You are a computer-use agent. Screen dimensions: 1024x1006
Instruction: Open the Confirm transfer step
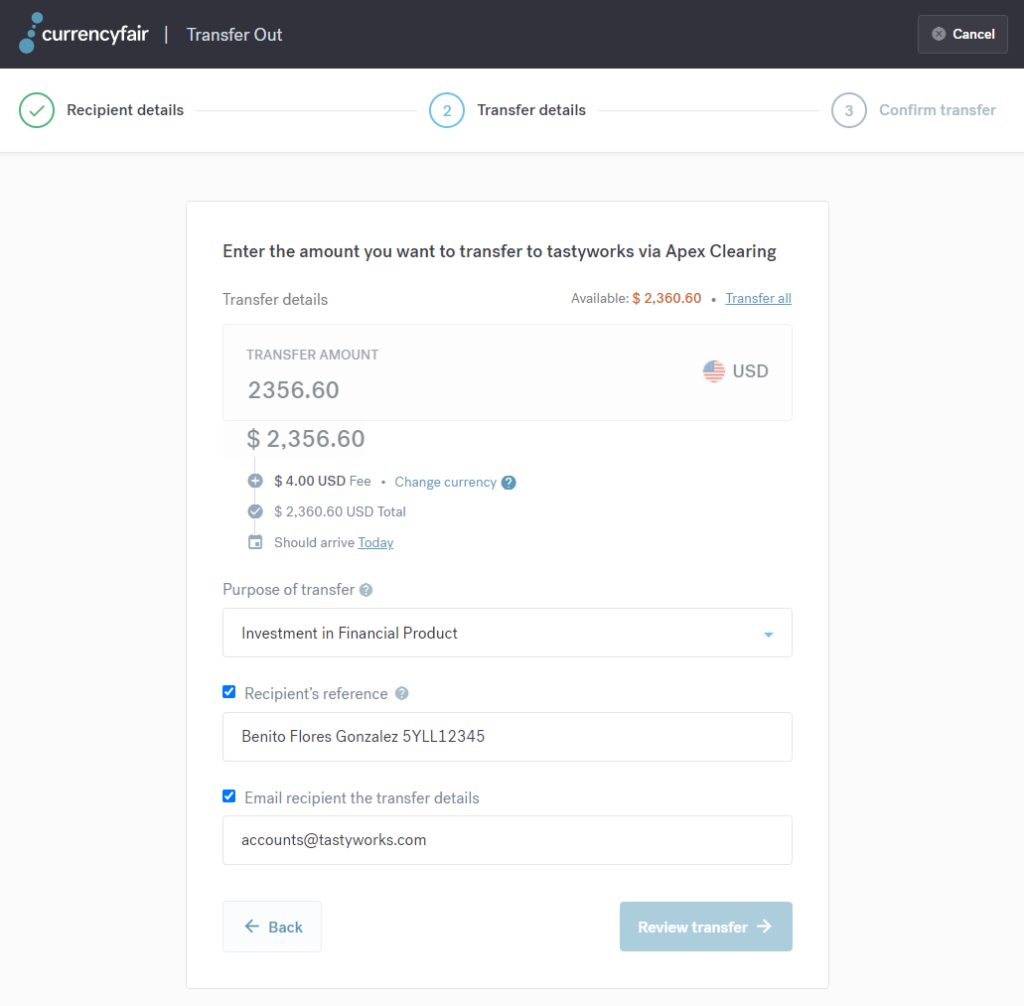click(x=937, y=110)
